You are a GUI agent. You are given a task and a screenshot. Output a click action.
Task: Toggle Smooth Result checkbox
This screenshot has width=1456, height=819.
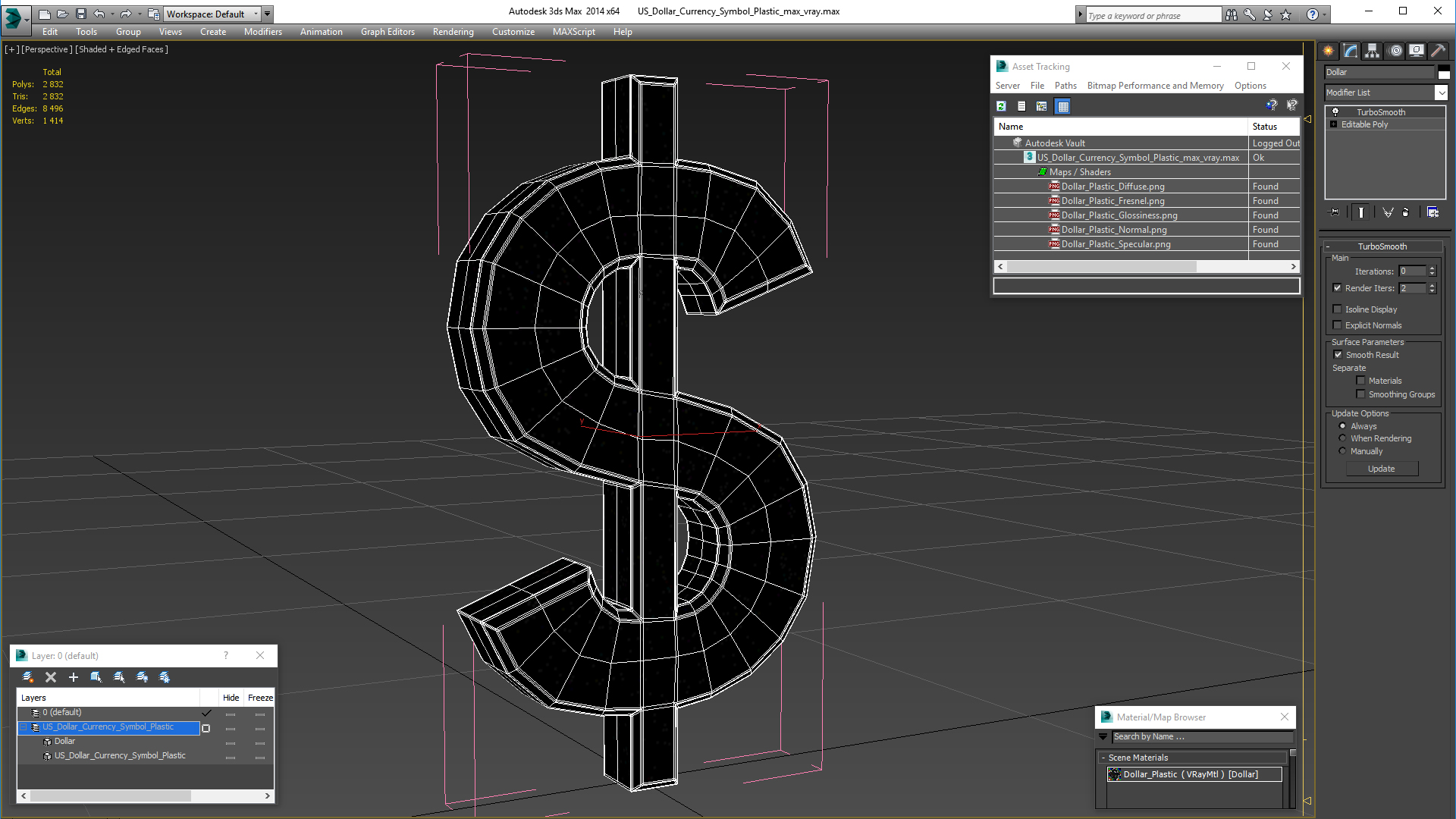[1338, 355]
